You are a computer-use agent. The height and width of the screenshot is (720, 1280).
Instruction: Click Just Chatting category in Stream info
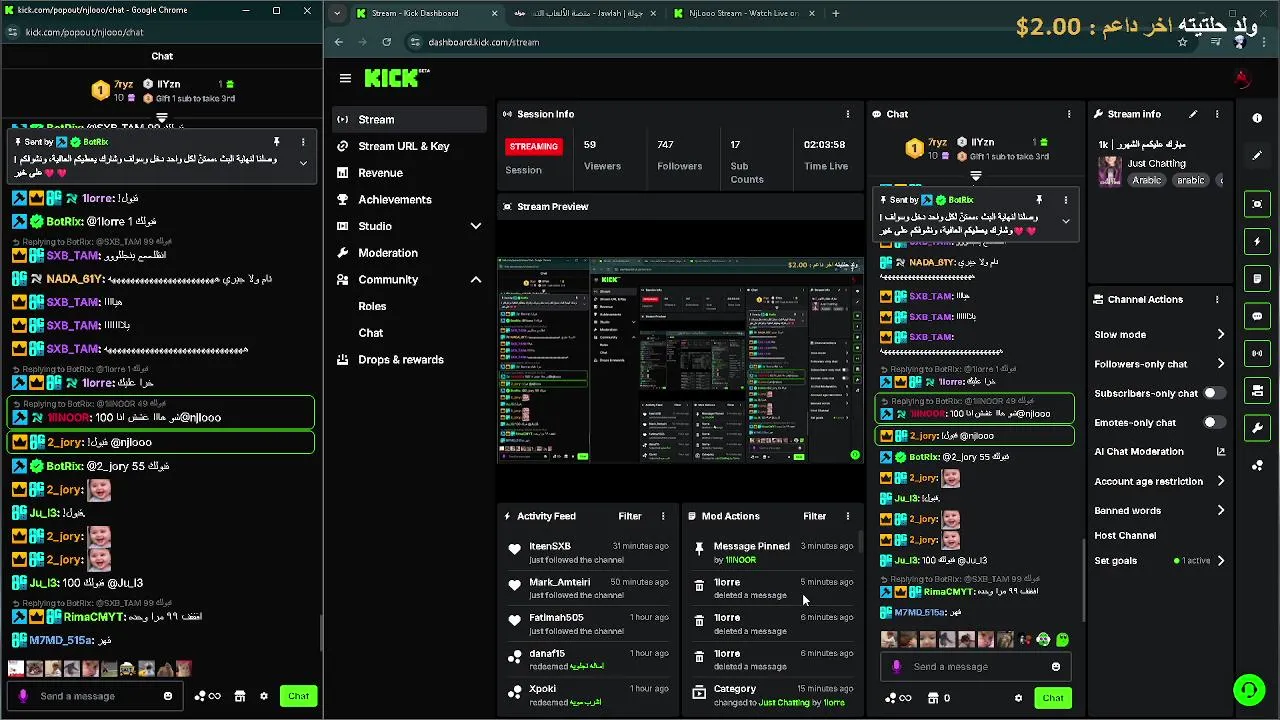coord(1157,163)
